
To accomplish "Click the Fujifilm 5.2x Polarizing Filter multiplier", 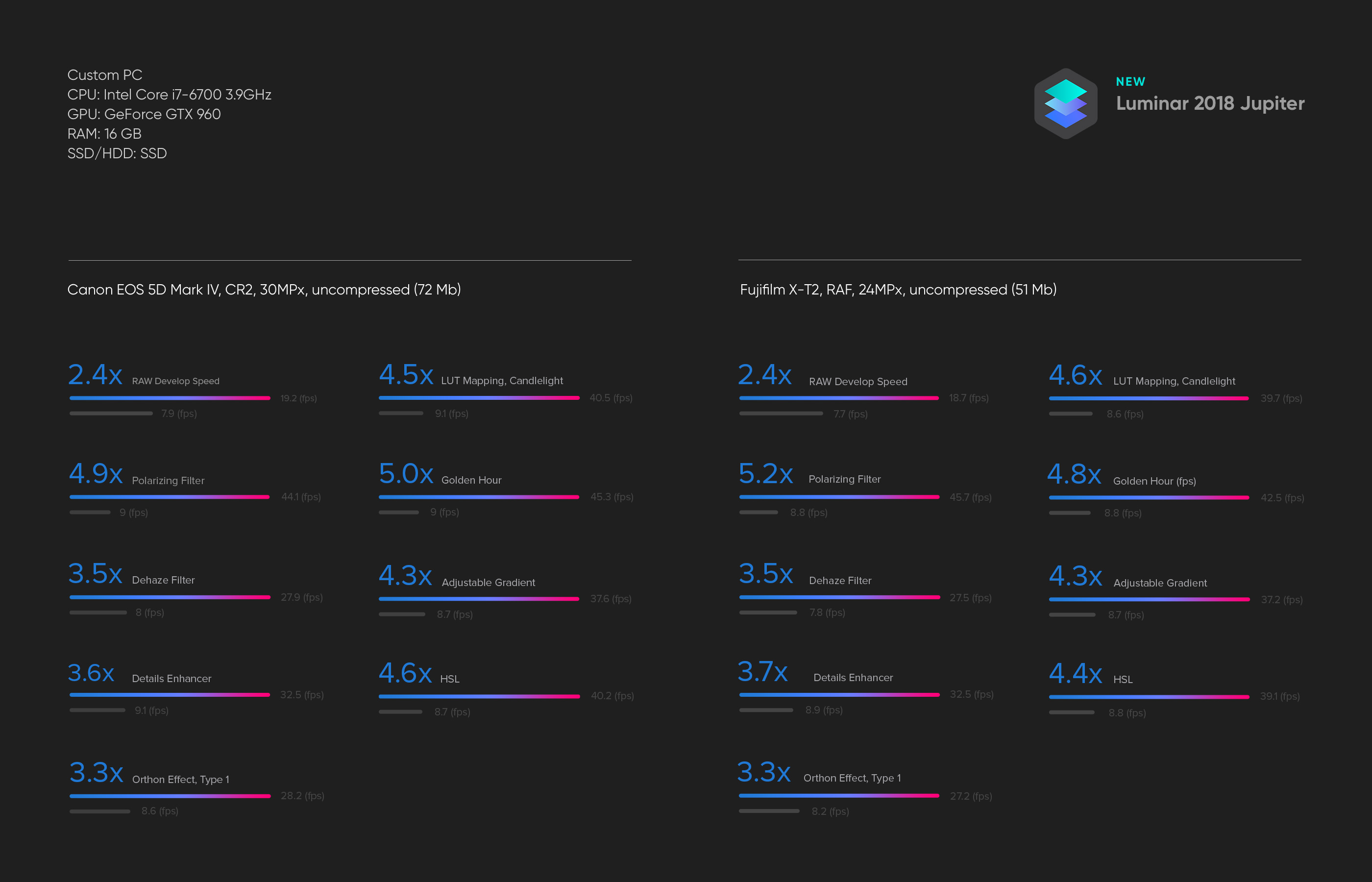I will coord(765,474).
